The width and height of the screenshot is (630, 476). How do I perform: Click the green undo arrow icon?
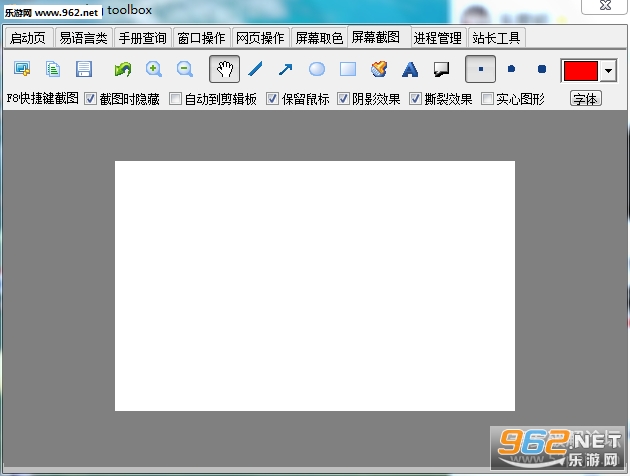(123, 69)
